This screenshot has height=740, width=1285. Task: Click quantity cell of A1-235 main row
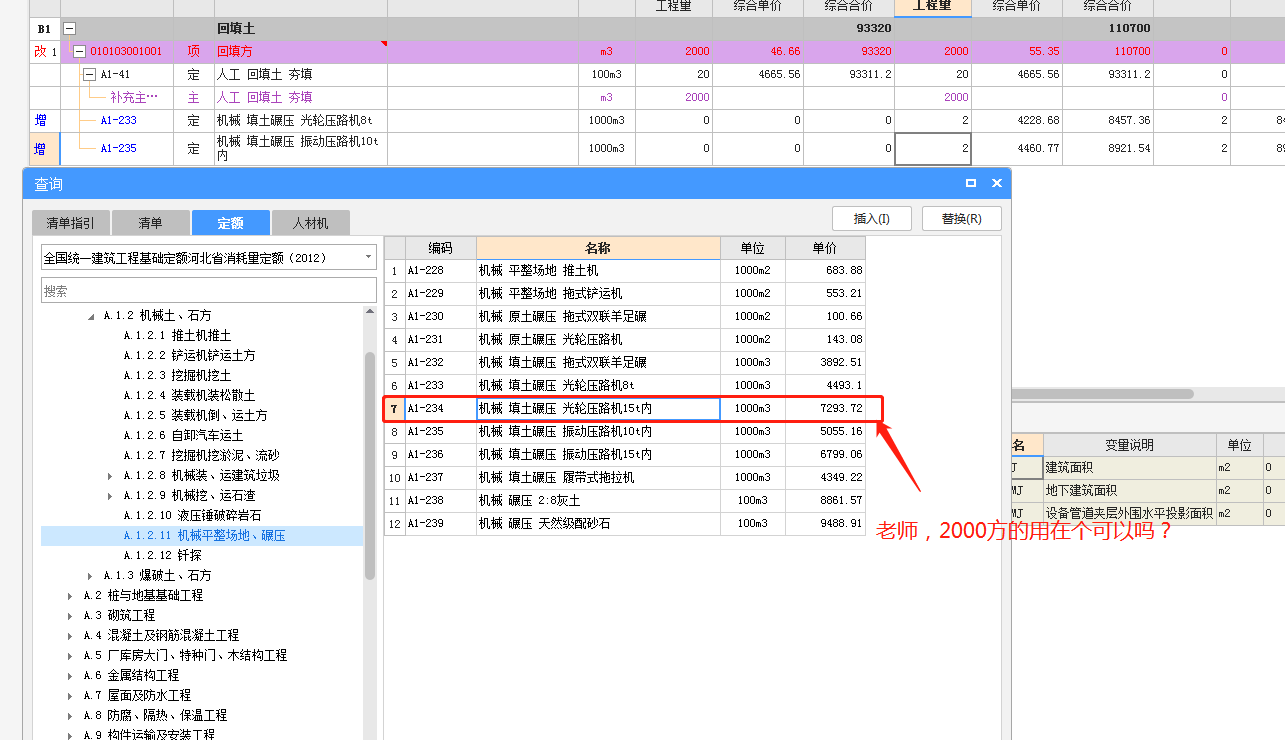point(932,149)
